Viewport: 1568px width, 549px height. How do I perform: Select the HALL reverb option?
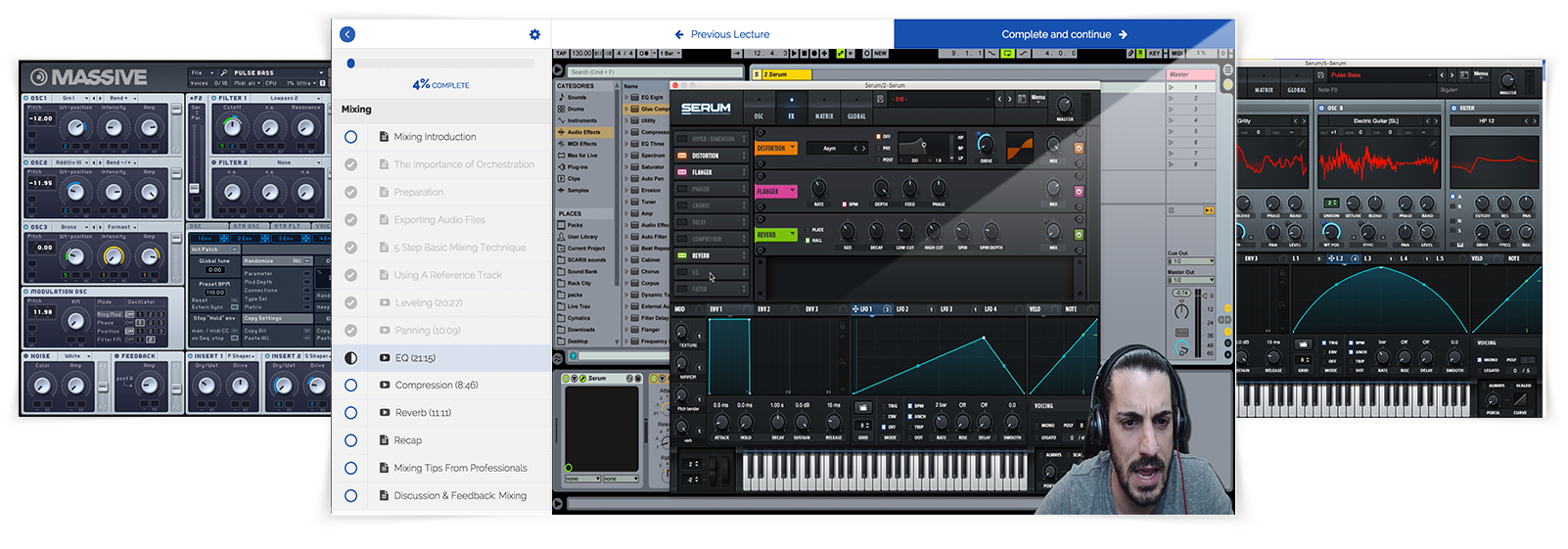(814, 241)
